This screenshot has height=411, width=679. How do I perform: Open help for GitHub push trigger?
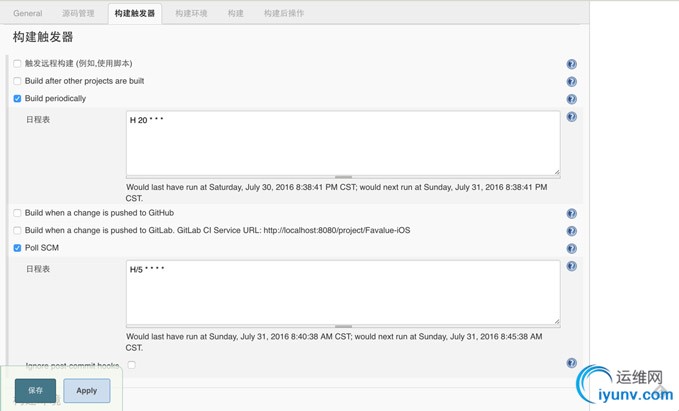pyautogui.click(x=571, y=214)
